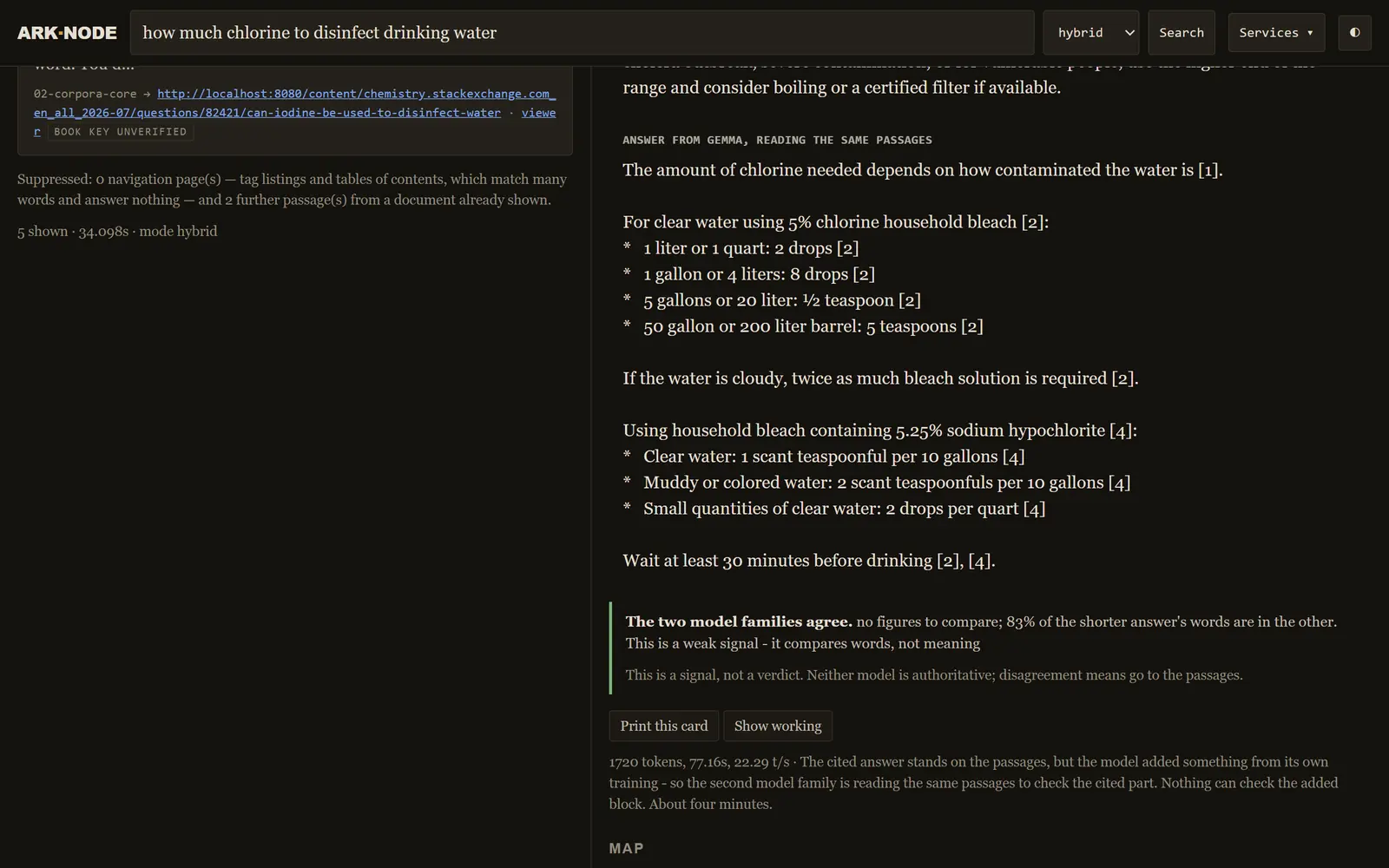Click the line '1 gallon or 4 liters: 8 drops [2]'
The height and width of the screenshot is (868, 1389).
tap(759, 274)
